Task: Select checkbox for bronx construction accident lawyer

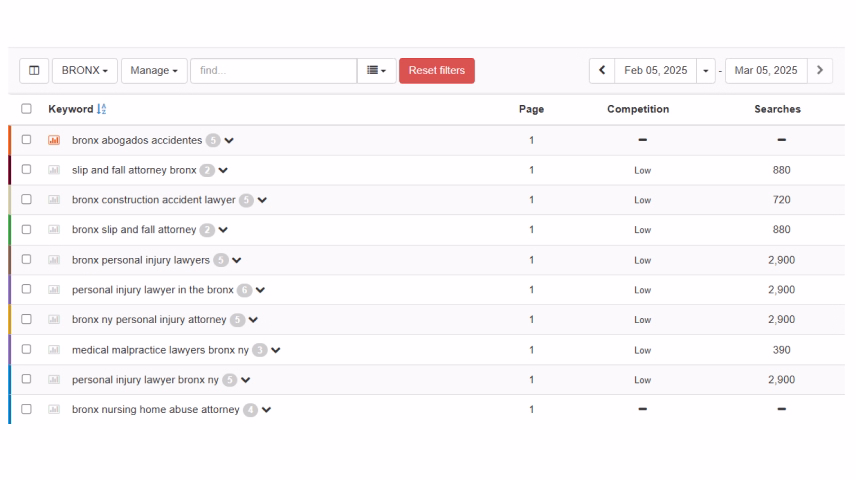Action: [26, 199]
